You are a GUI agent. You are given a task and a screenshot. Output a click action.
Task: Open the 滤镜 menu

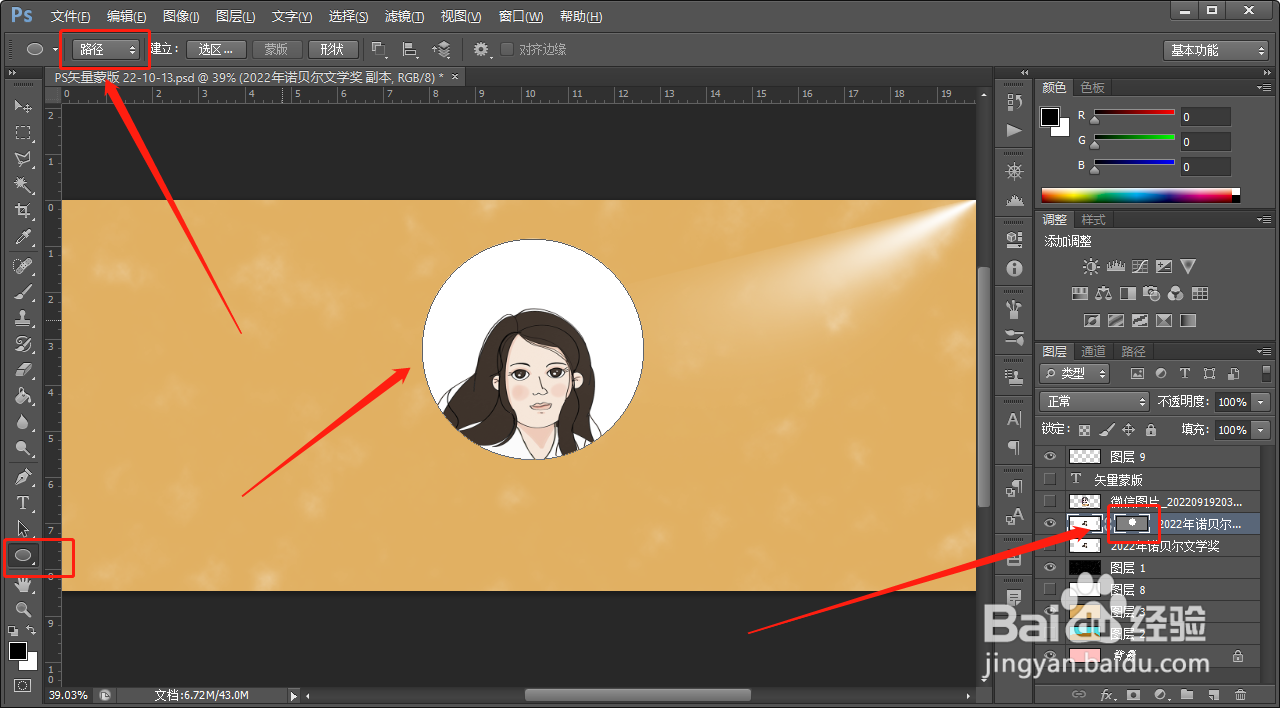(x=404, y=17)
